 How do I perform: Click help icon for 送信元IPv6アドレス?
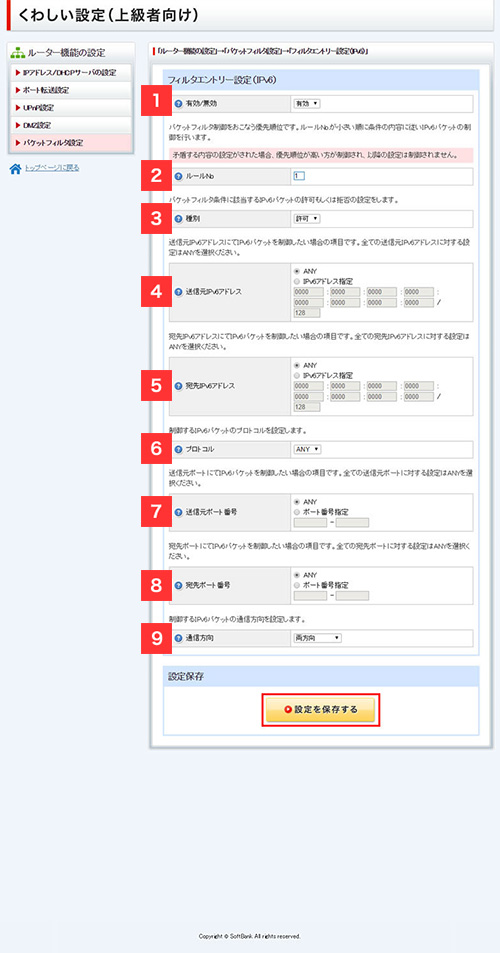pyautogui.click(x=178, y=292)
